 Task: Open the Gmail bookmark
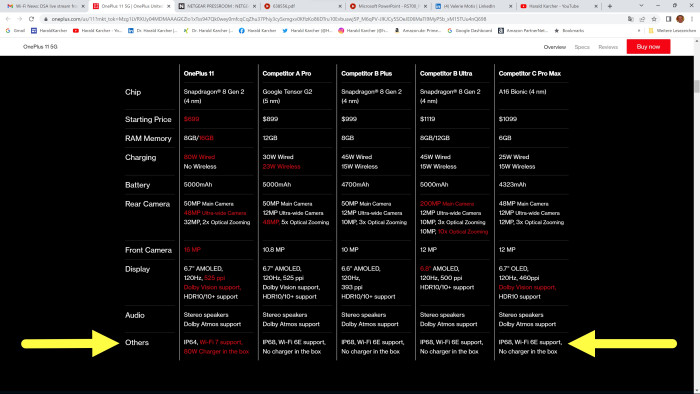pos(15,30)
